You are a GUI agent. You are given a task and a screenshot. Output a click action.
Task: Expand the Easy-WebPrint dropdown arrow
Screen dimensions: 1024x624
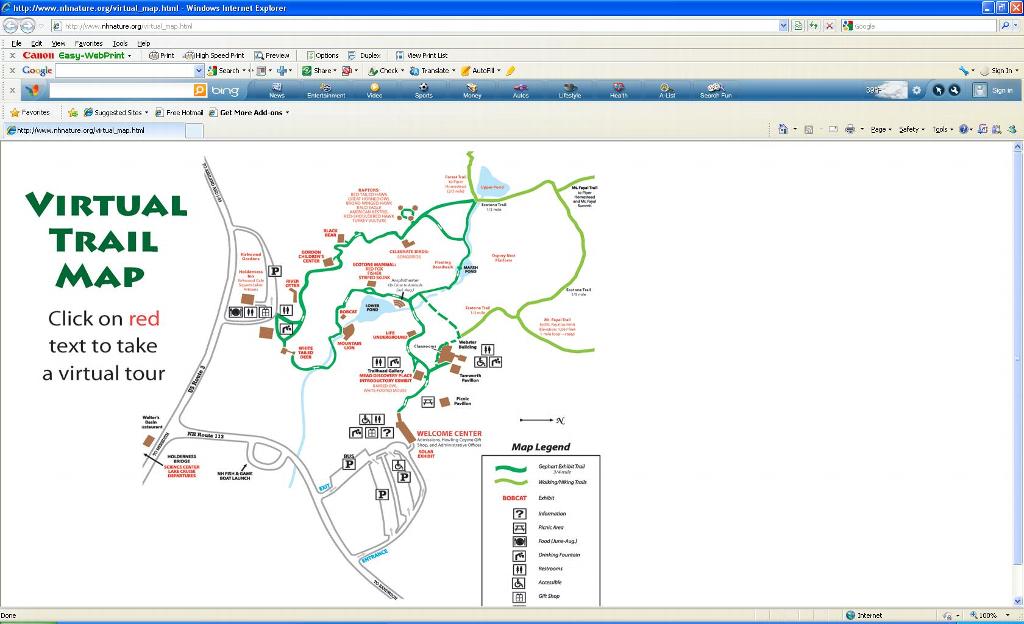(129, 56)
